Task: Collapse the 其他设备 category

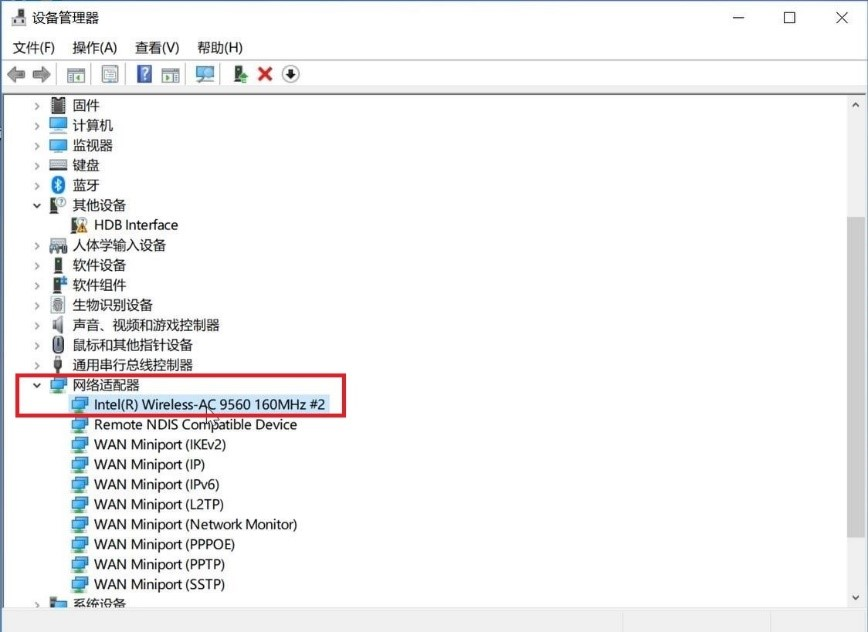Action: pos(37,205)
